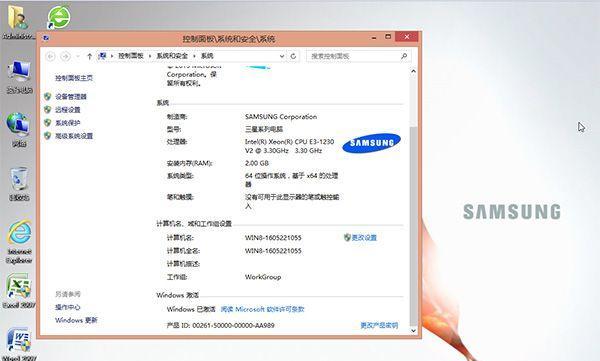This screenshot has height=361, width=600.
Task: Open the Network desktop icon
Action: pos(18,129)
